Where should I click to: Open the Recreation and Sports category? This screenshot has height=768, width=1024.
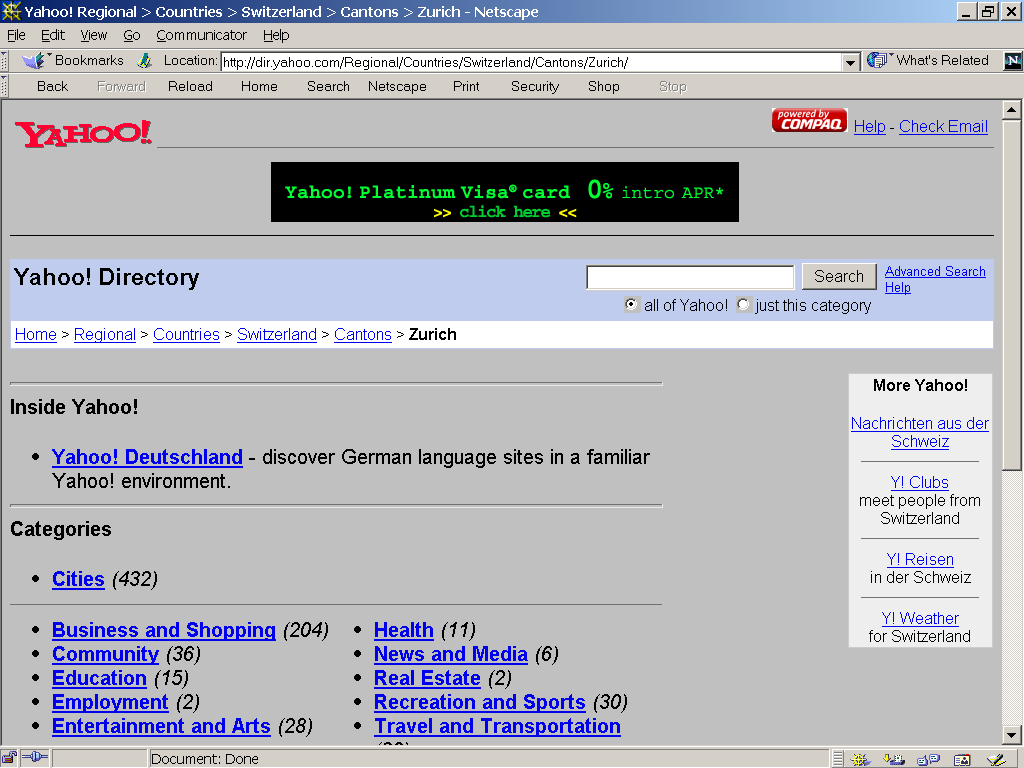point(480,702)
